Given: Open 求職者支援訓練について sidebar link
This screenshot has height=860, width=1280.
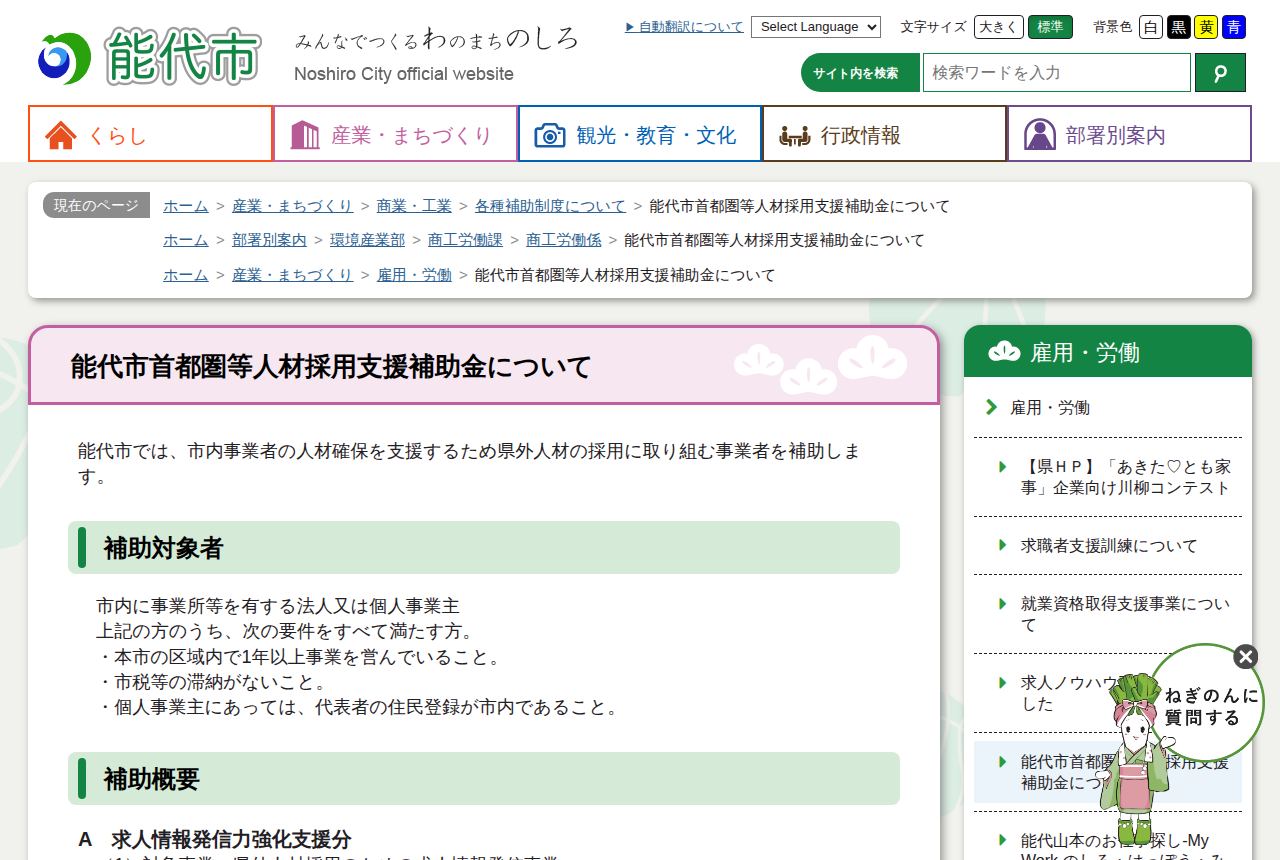Looking at the screenshot, I should click(x=1109, y=546).
